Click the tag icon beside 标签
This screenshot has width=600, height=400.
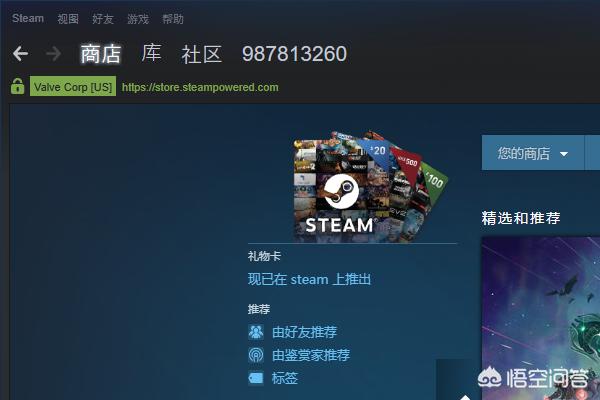pos(256,378)
